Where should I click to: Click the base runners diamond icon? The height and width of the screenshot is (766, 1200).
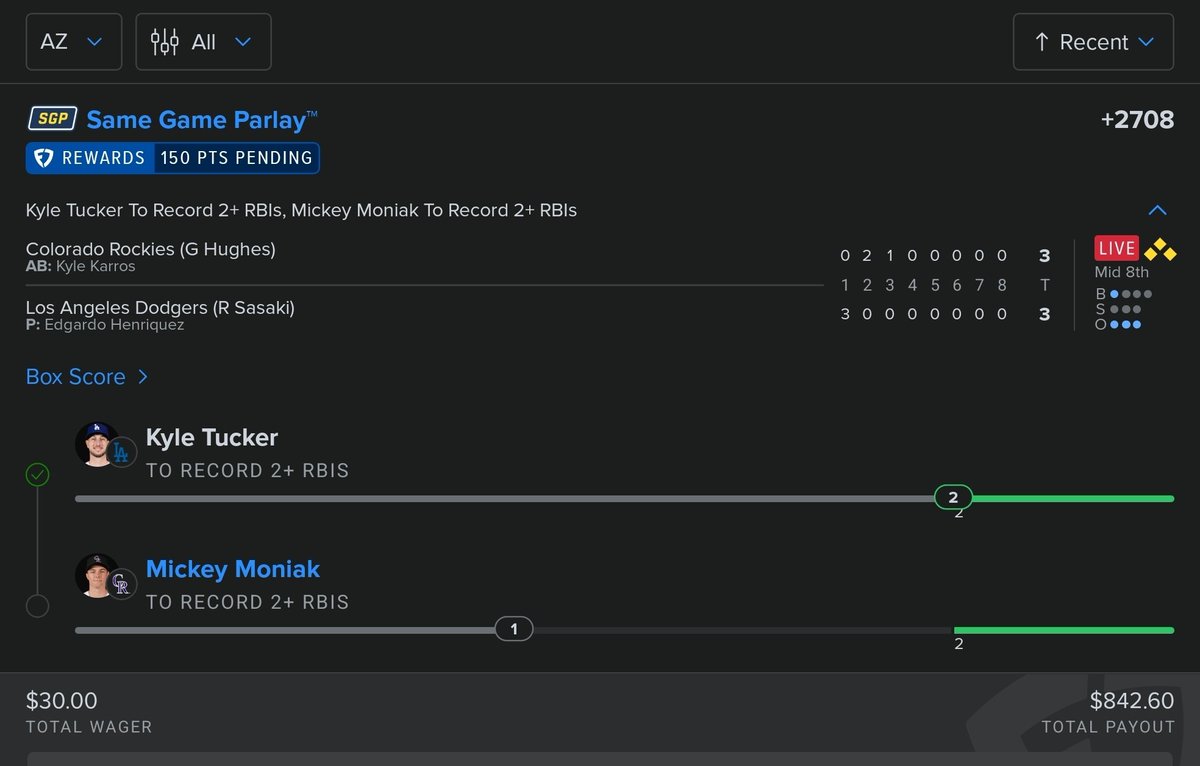click(x=1160, y=249)
